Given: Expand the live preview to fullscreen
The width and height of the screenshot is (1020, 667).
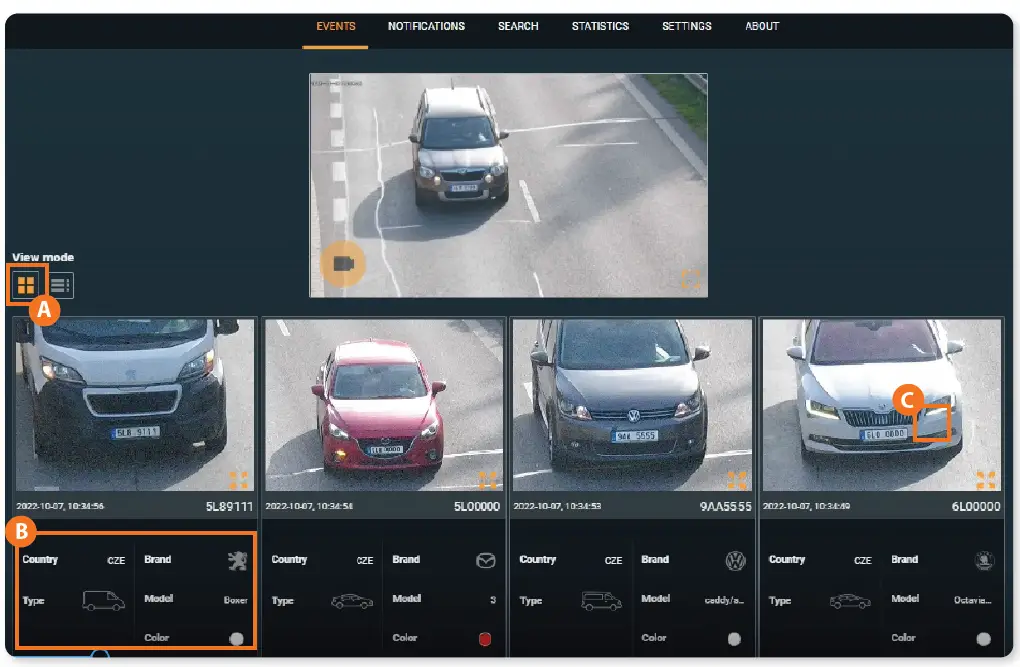Looking at the screenshot, I should click(690, 279).
